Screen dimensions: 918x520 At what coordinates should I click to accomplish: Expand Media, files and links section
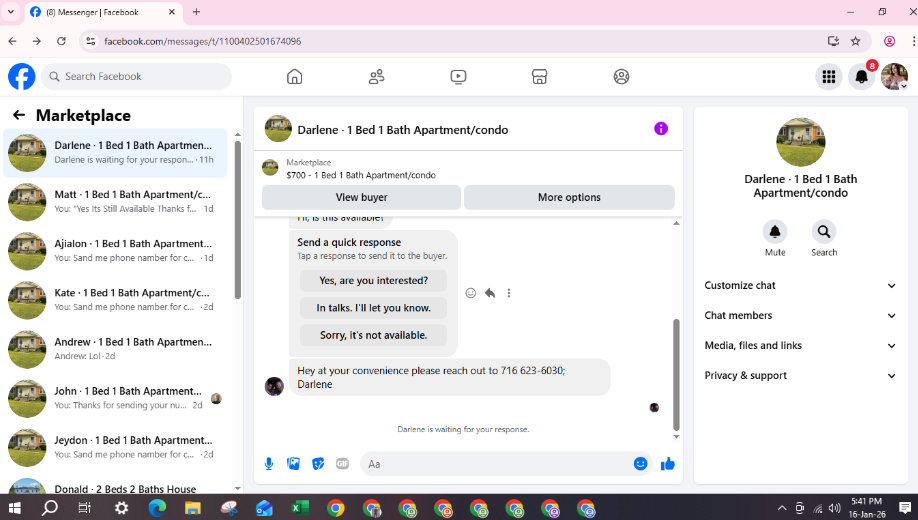coord(800,345)
